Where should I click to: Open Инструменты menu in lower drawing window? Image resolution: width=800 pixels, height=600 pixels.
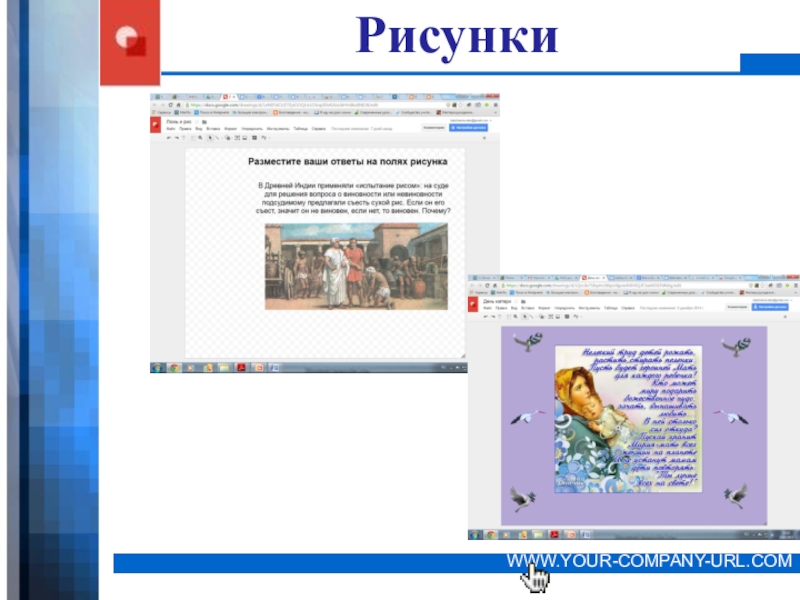[x=589, y=308]
